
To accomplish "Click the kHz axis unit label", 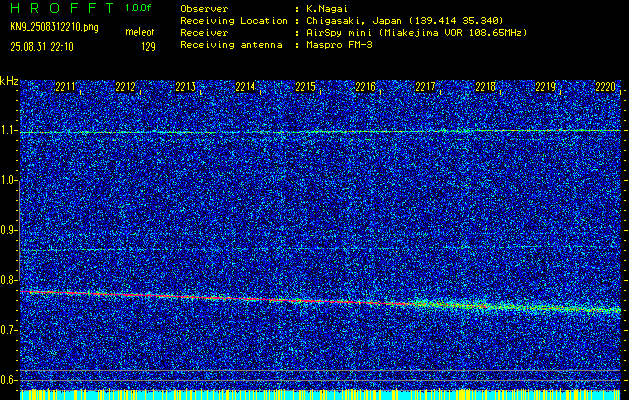I will pyautogui.click(x=9, y=81).
